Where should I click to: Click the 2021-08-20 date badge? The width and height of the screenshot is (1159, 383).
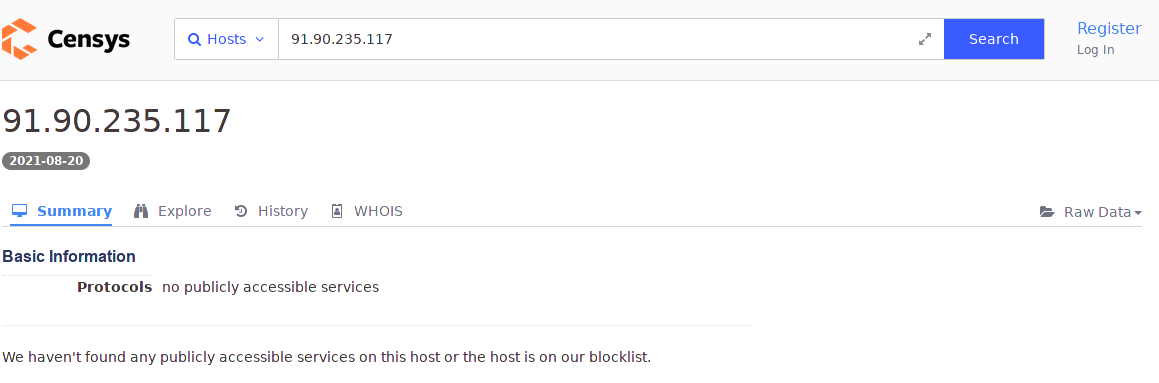click(x=46, y=160)
